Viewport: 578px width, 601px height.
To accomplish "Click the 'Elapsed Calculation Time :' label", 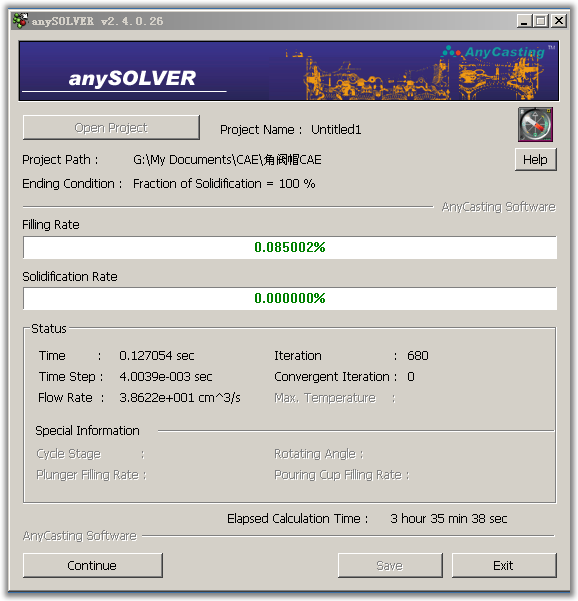I will (297, 519).
